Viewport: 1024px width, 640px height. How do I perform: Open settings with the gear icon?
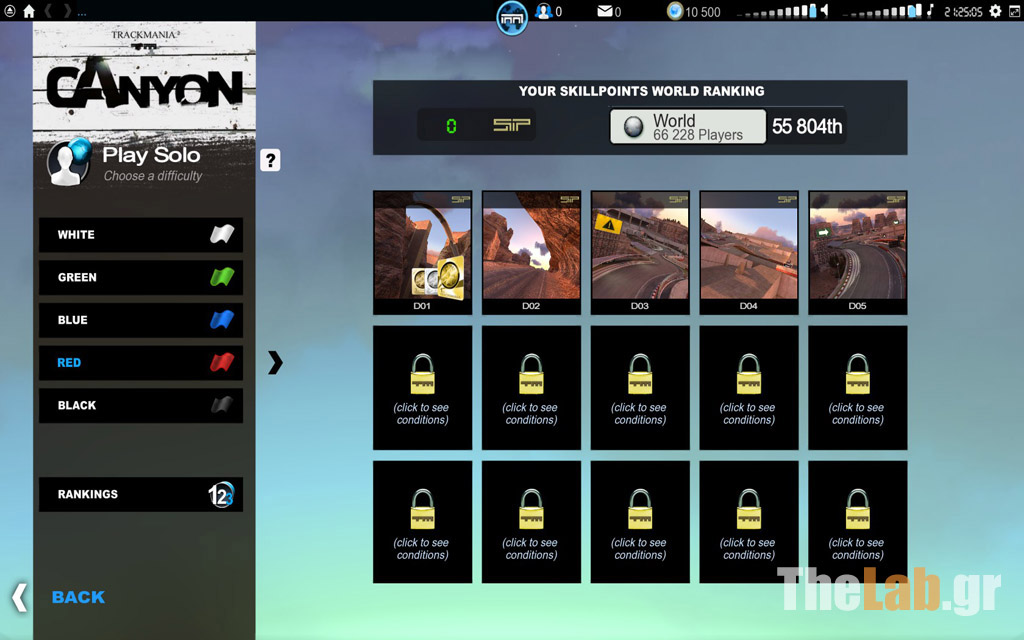click(995, 11)
